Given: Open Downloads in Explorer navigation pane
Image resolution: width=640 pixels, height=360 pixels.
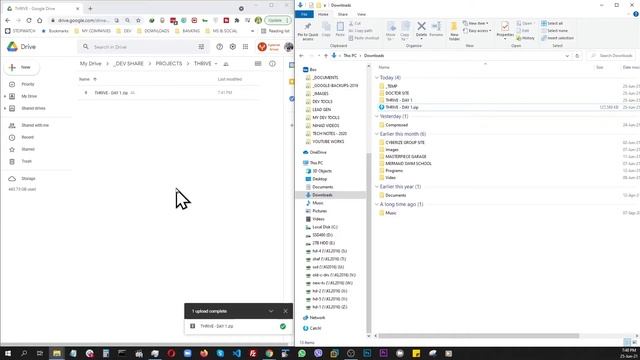Looking at the screenshot, I should (322, 195).
